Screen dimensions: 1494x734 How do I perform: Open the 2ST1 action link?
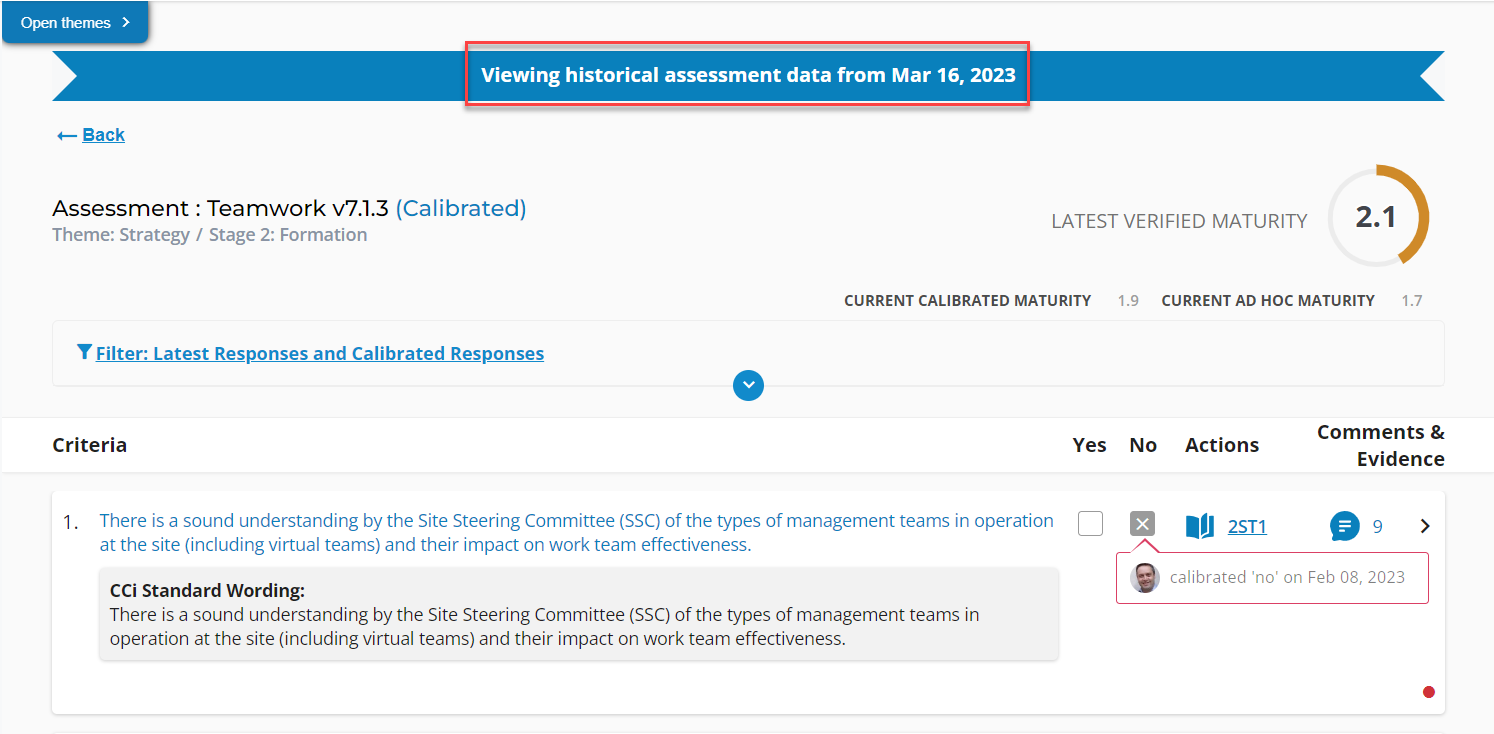pos(1247,526)
